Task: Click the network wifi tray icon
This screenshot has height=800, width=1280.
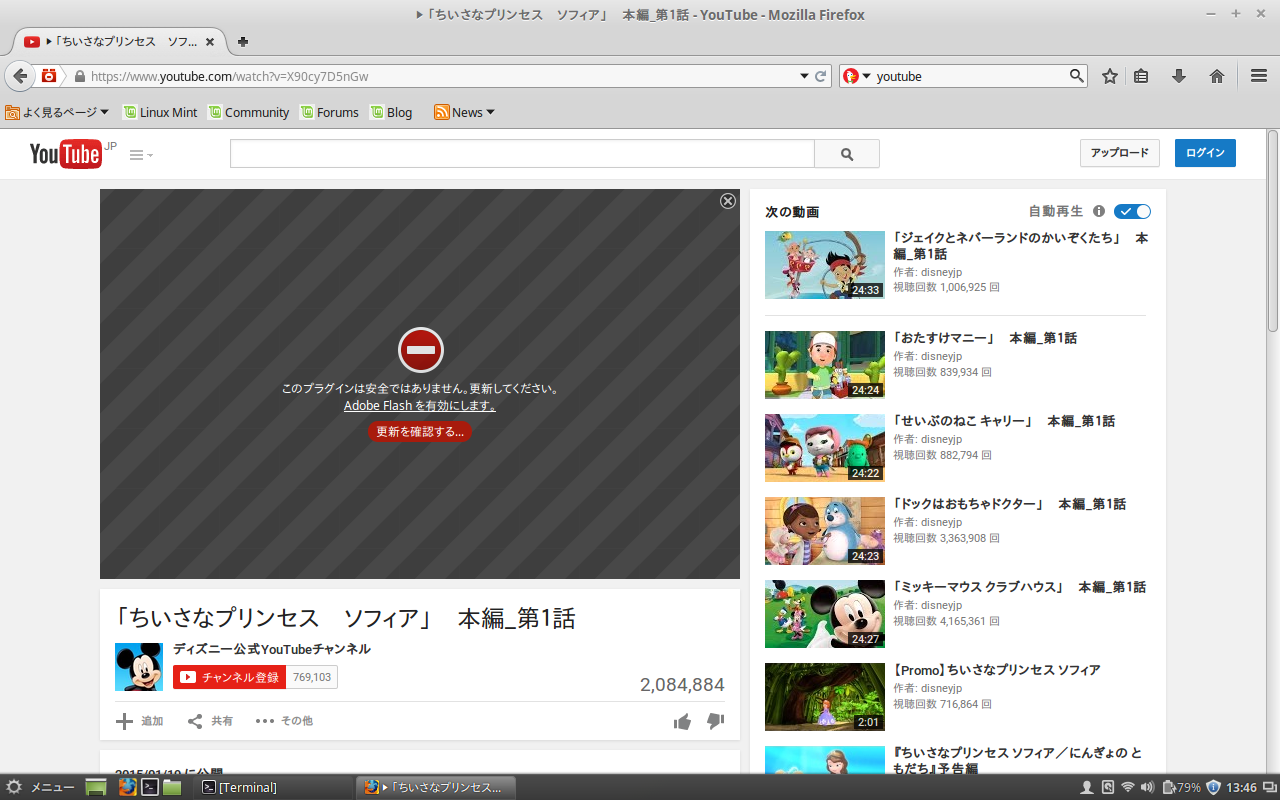Action: click(1128, 787)
